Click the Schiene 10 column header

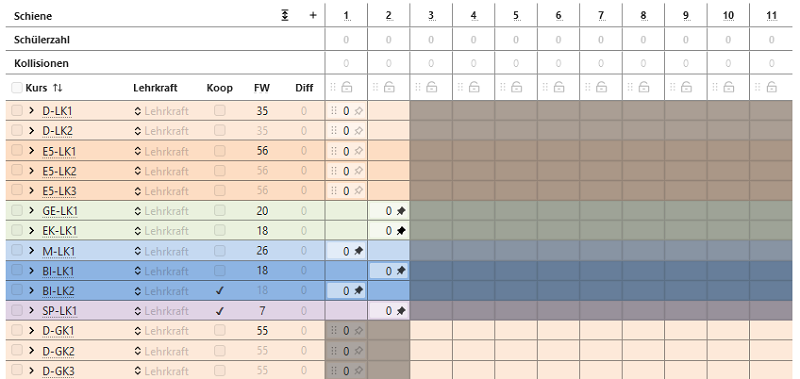click(x=728, y=16)
